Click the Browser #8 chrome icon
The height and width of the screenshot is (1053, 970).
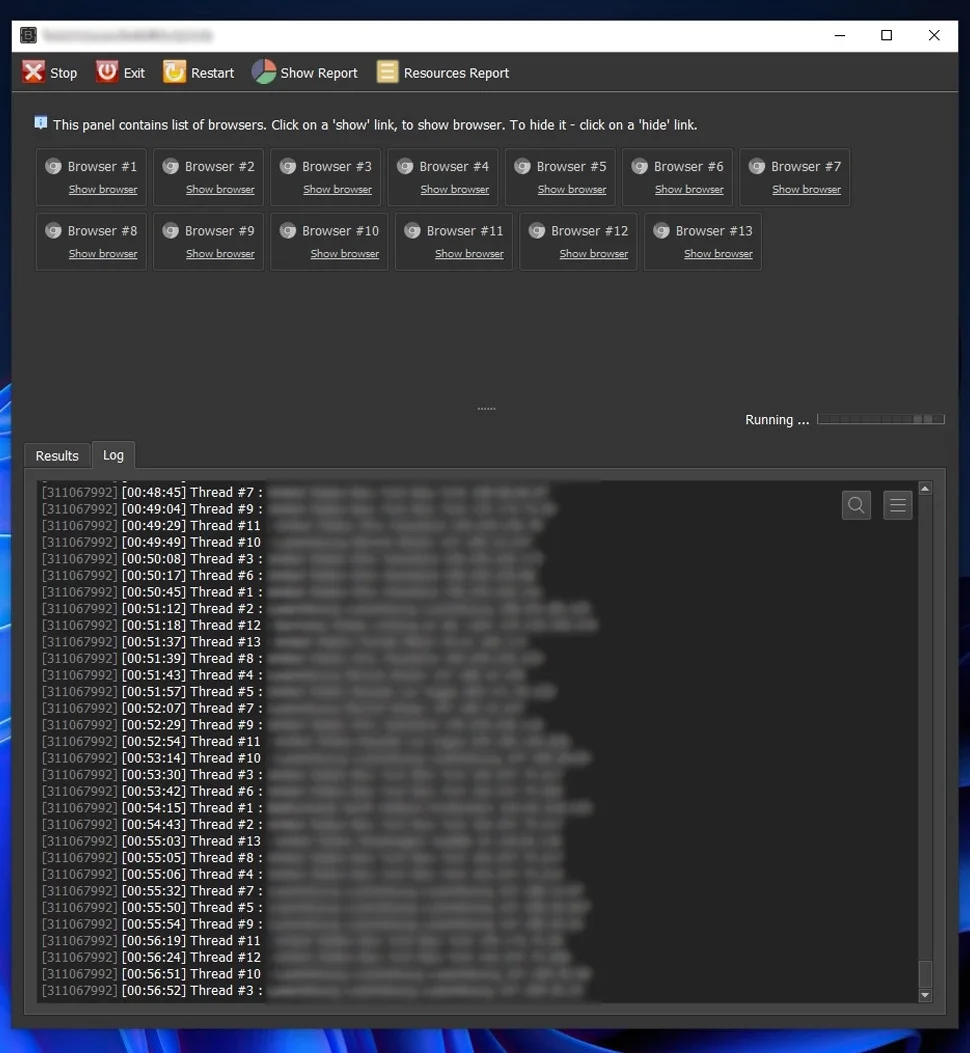(x=53, y=231)
